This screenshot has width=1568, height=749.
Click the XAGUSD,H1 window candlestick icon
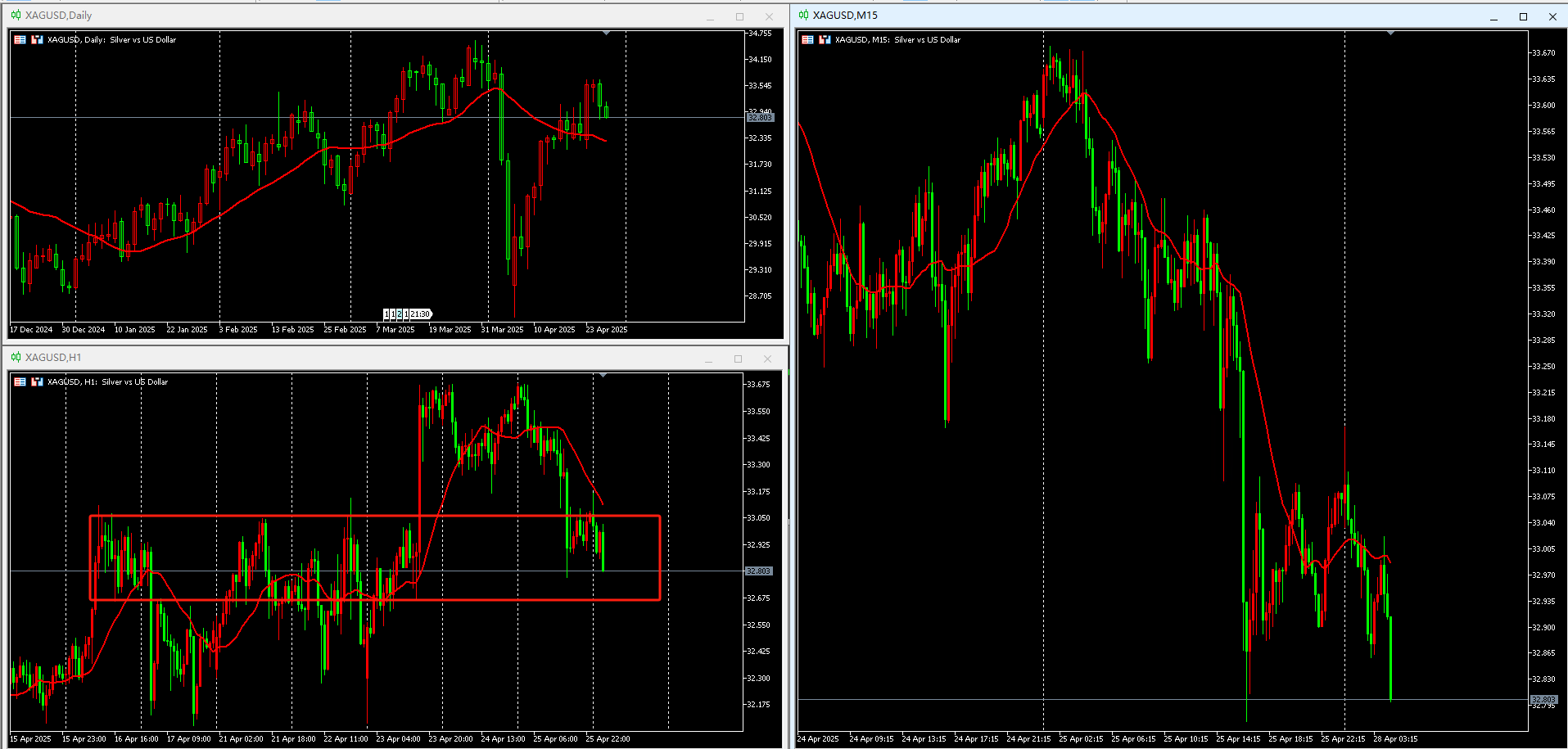point(16,357)
